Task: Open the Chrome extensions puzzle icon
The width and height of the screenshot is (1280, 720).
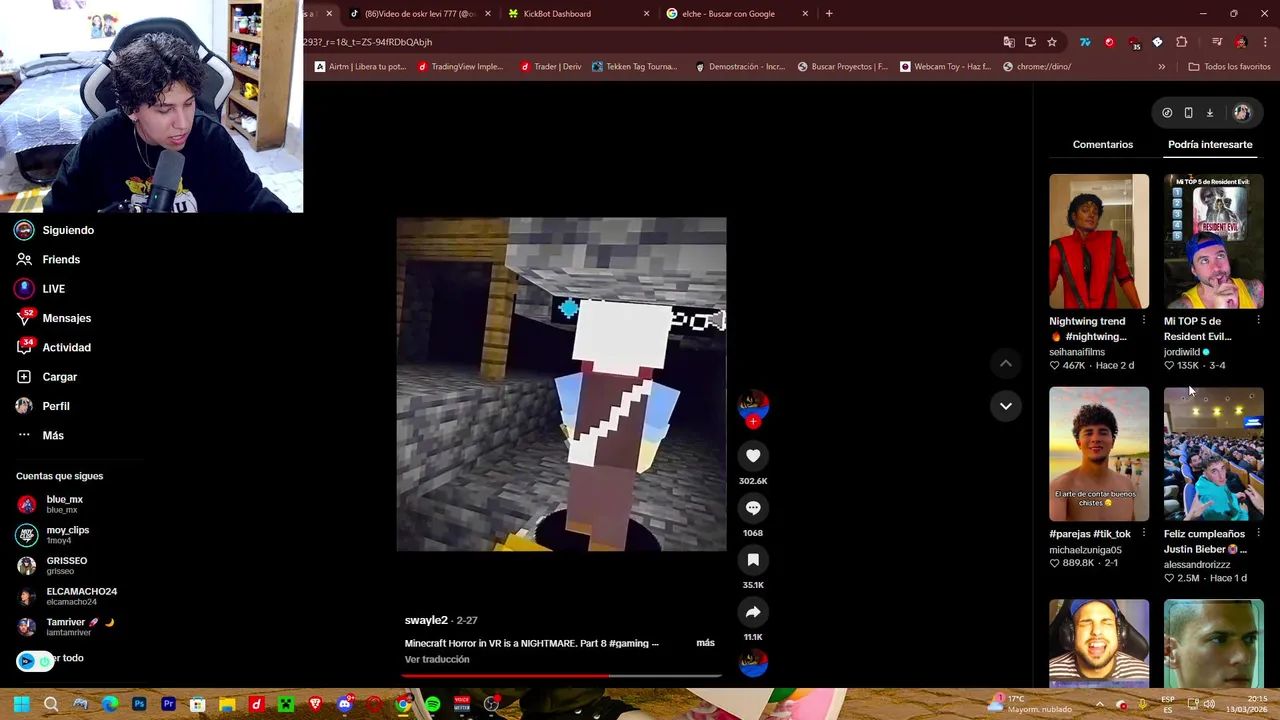Action: click(x=1182, y=42)
